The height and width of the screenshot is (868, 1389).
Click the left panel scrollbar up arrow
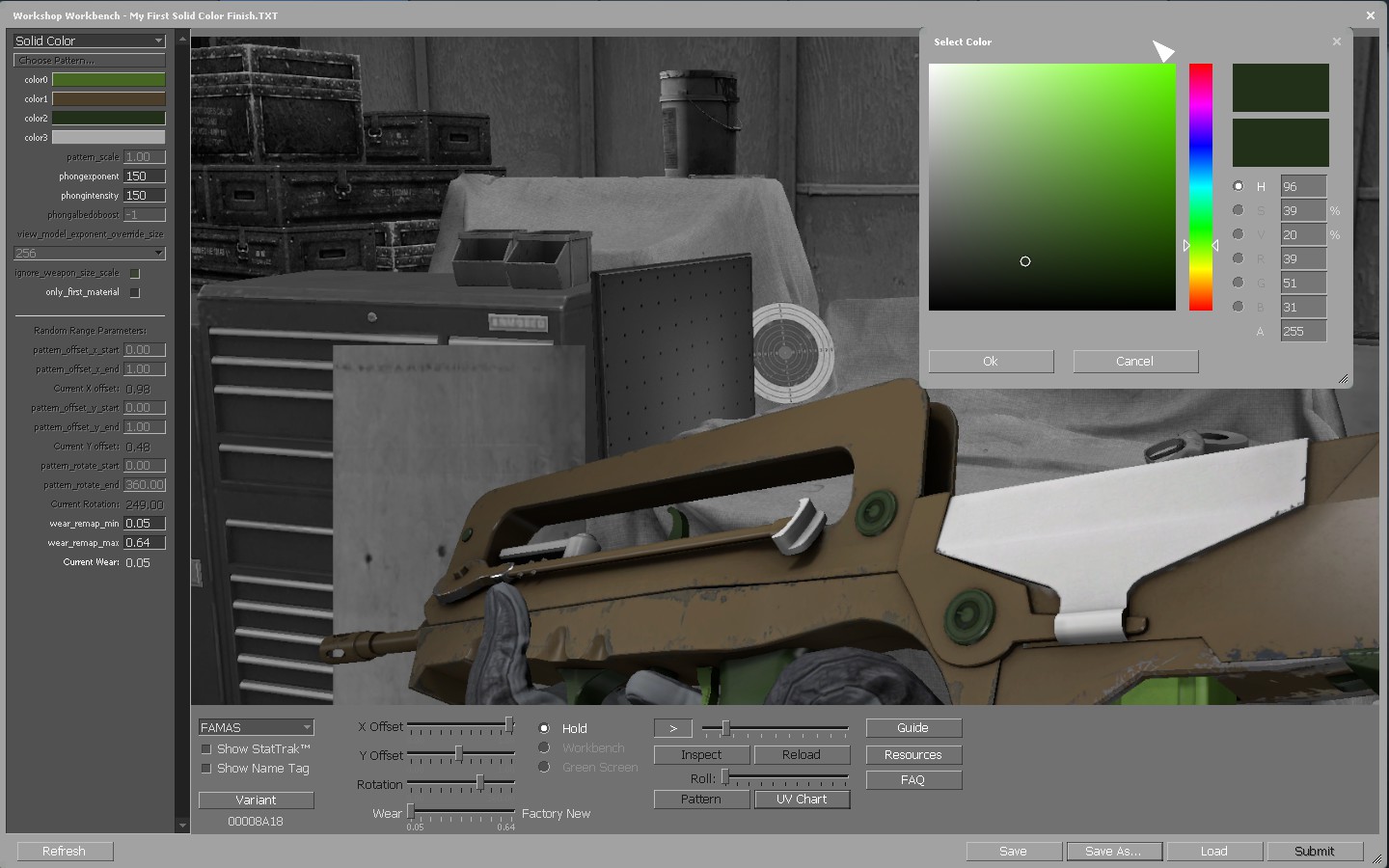(x=182, y=40)
